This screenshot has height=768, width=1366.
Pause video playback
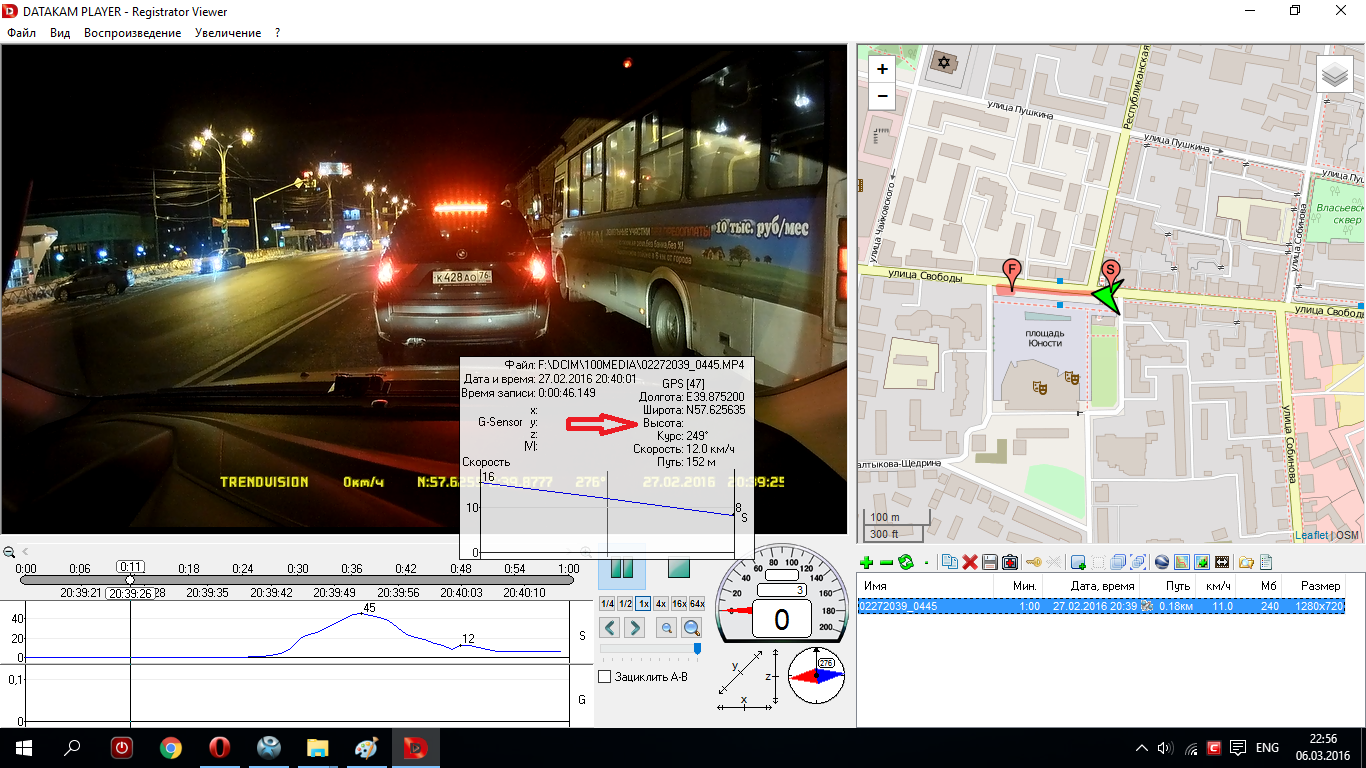[x=622, y=568]
